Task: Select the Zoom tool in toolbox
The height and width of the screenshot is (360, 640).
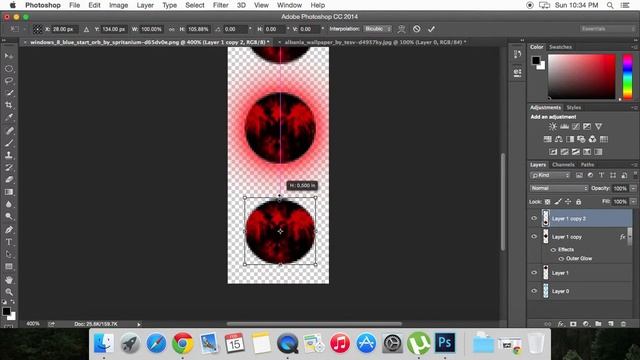Action: pyautogui.click(x=9, y=292)
